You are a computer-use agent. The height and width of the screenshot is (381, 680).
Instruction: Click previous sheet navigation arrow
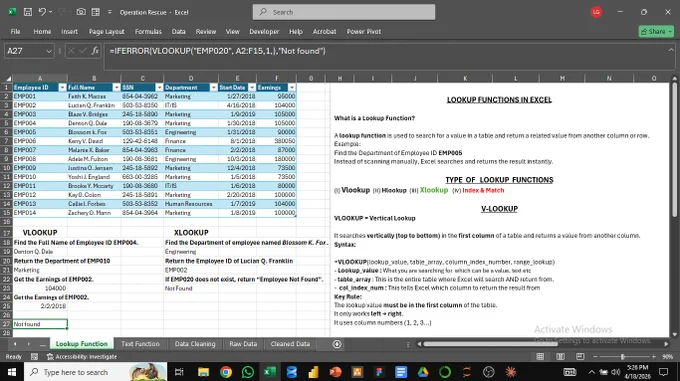15,344
